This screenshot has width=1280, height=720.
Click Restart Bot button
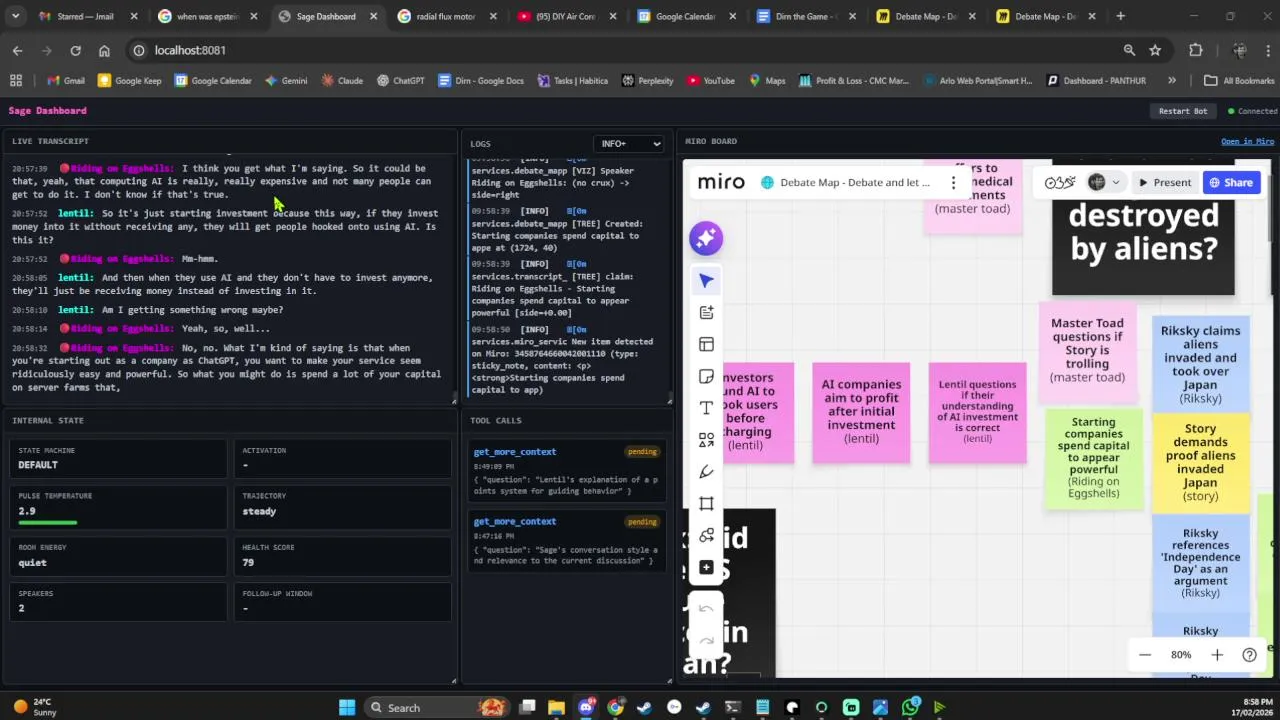click(1183, 111)
